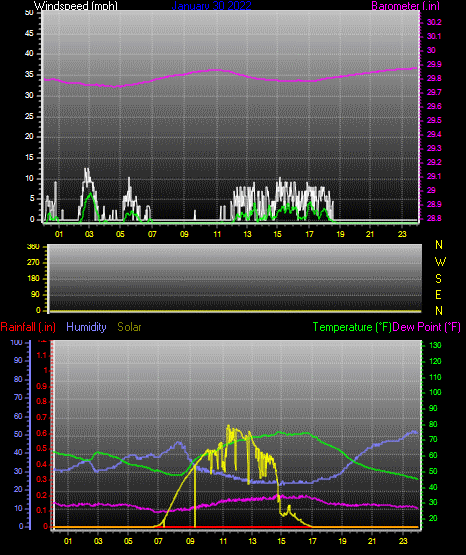This screenshot has height=555, width=466.
Task: Click hour 03 on windspeed chart axis
Action: 90,234
